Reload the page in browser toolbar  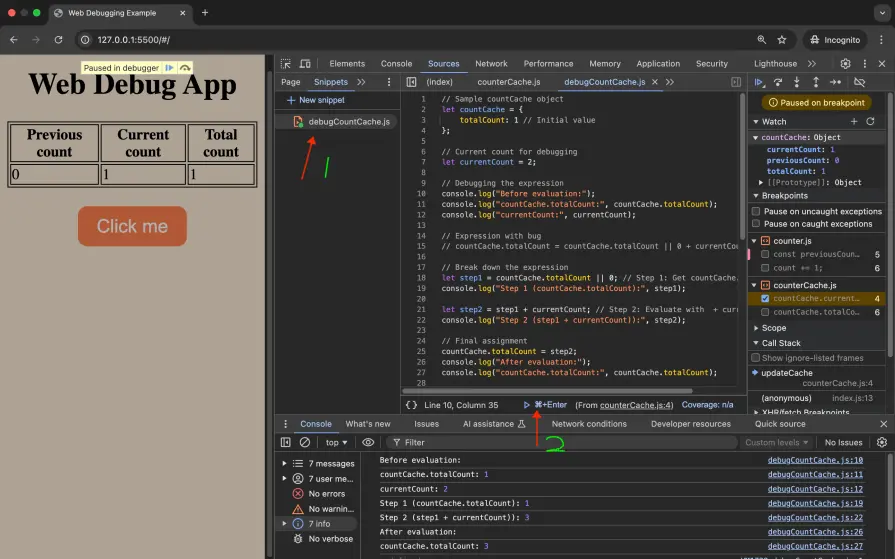(58, 40)
